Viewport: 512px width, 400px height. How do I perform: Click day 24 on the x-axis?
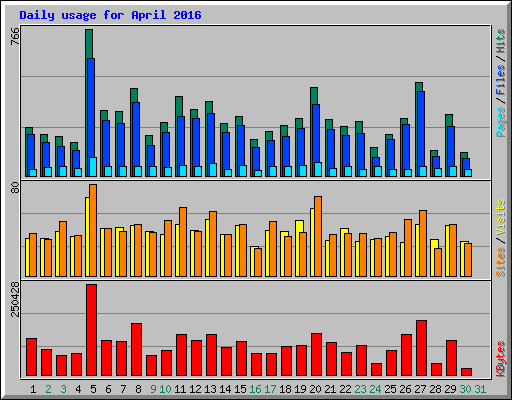pos(375,389)
